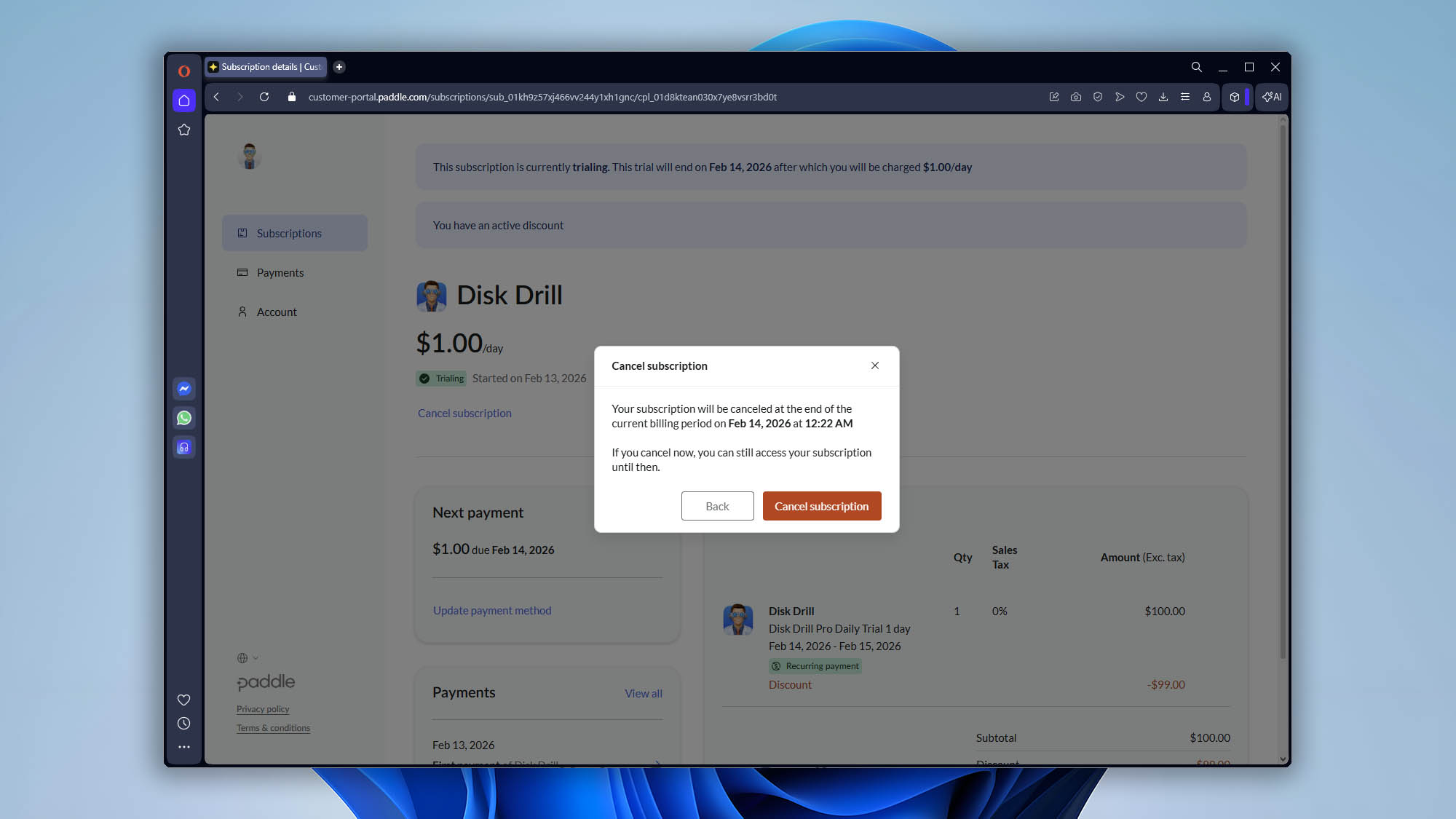
Task: Open Messenger in the Opera sidebar
Action: tap(184, 389)
